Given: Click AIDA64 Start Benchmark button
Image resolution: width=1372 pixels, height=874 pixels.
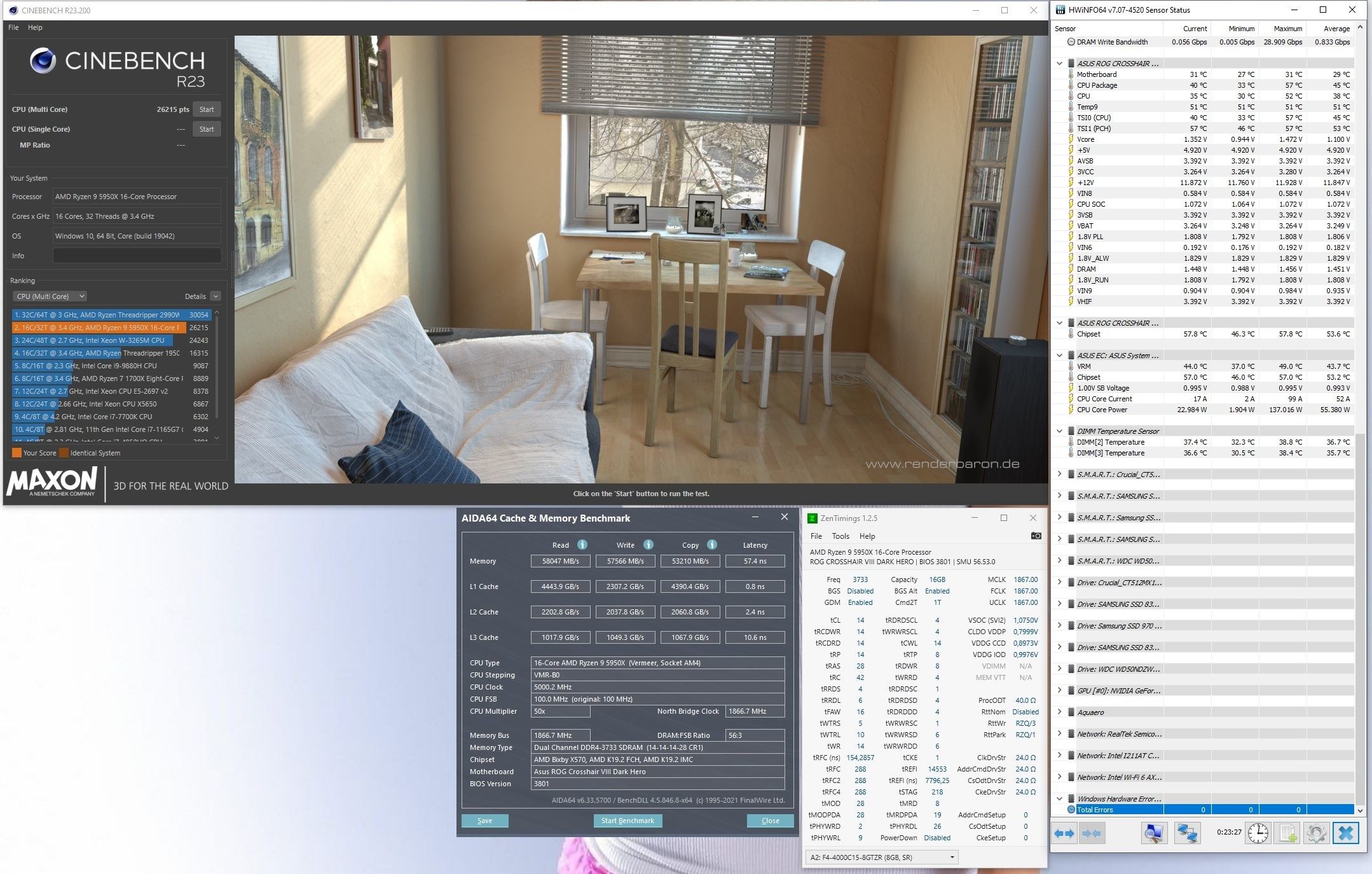Looking at the screenshot, I should [x=628, y=821].
